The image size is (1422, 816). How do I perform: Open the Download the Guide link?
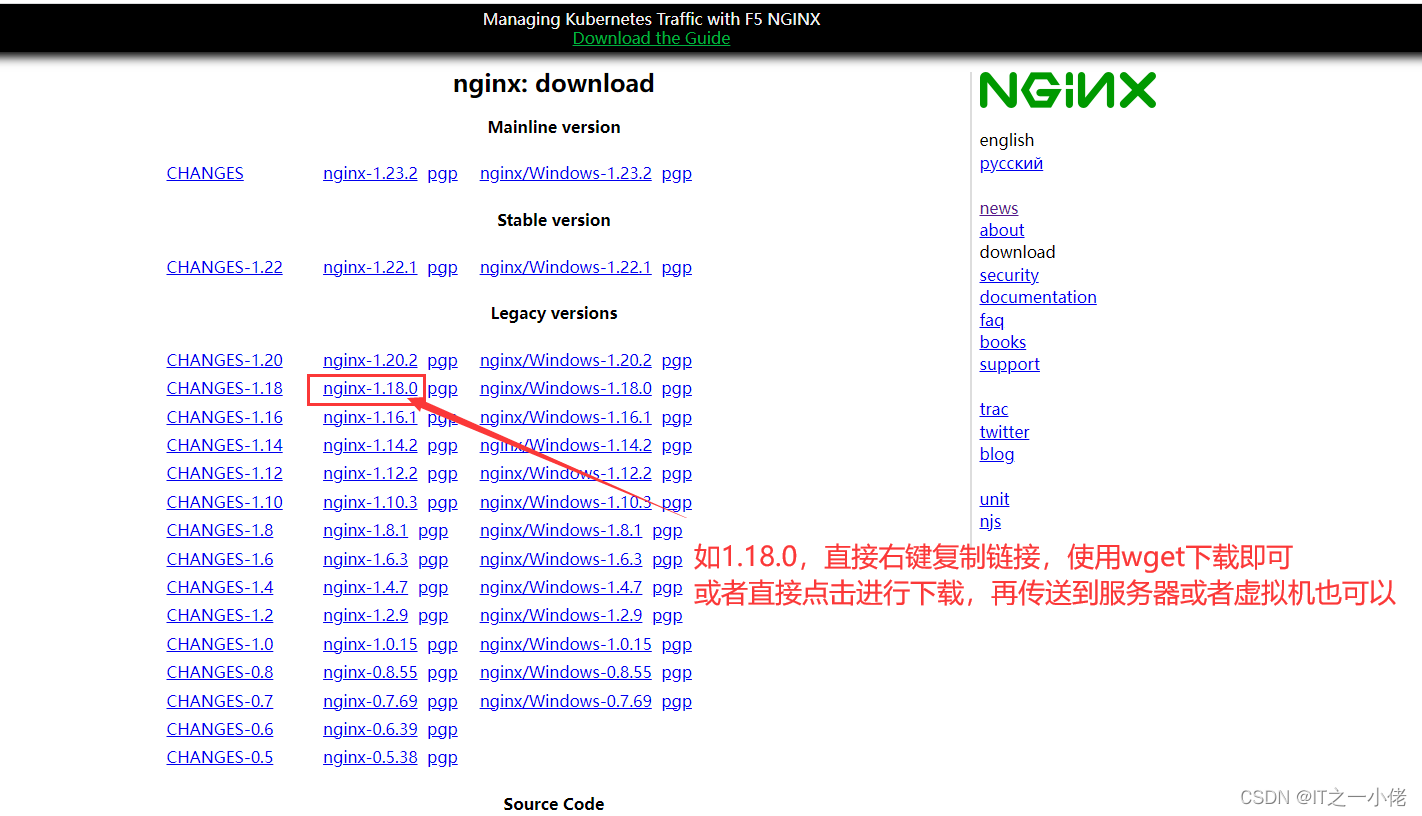651,38
